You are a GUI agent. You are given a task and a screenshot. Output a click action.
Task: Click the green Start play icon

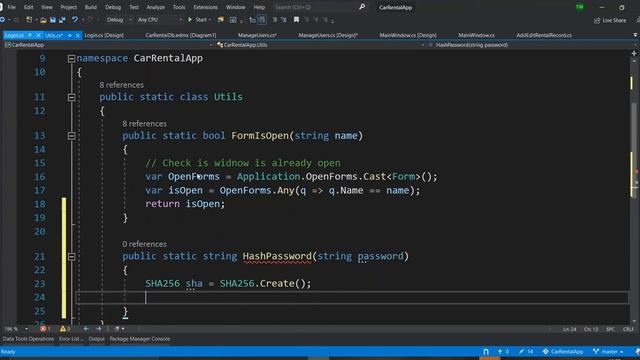190,20
